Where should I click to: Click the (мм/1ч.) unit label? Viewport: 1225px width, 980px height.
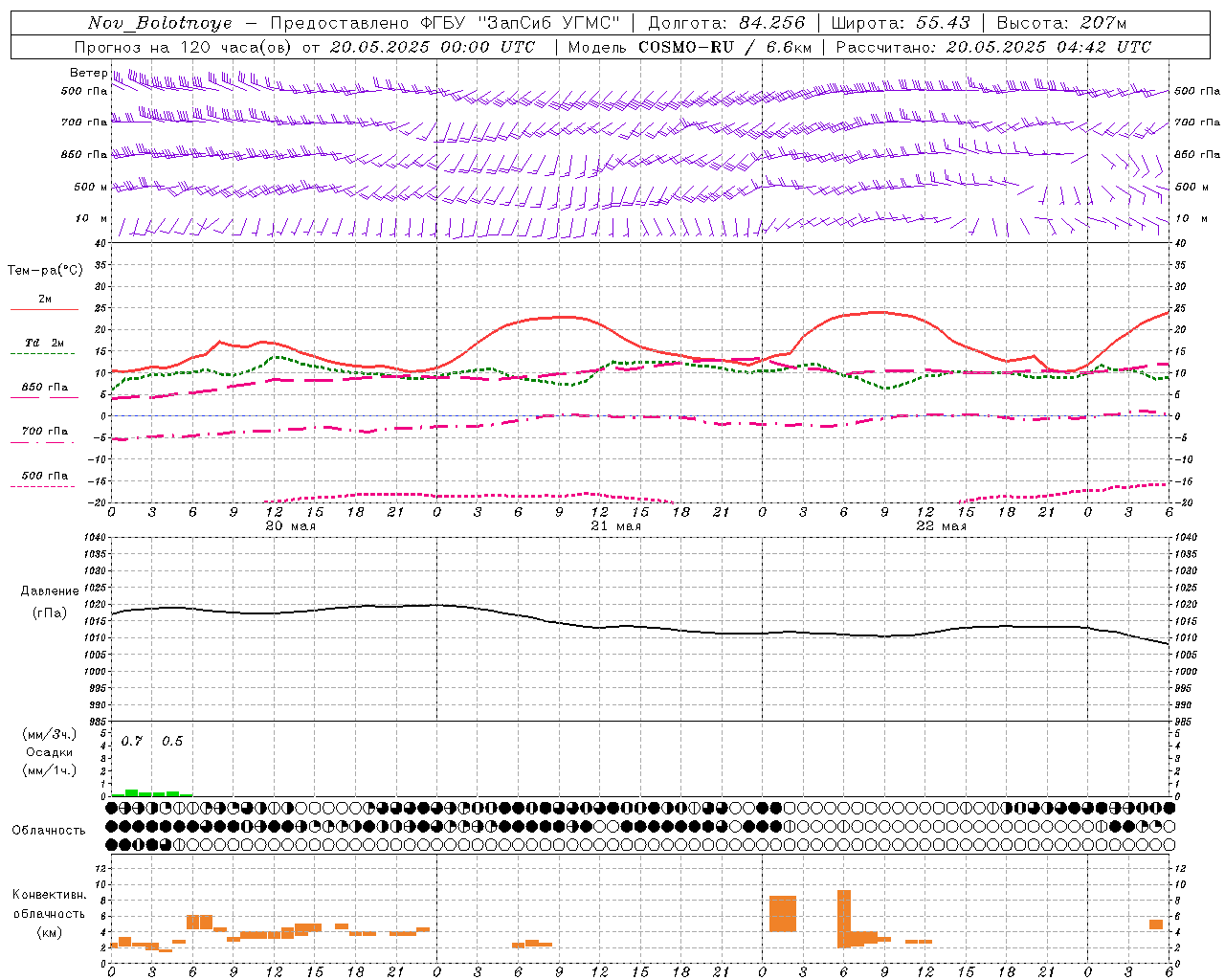coord(49,770)
